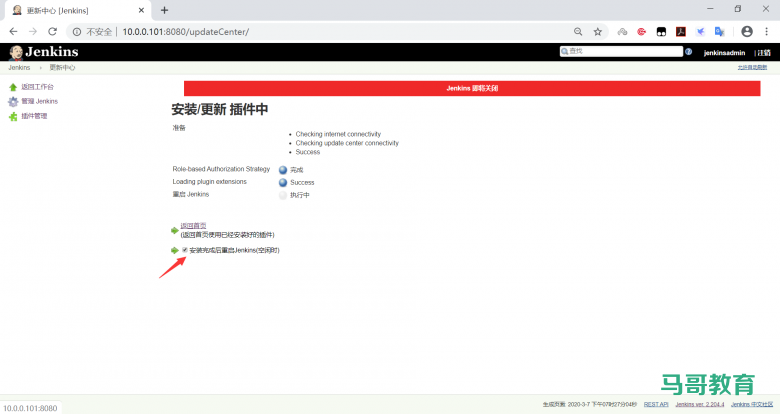Viewport: 780px width, 414px height.
Task: Click the 更新中心 breadcrumb item
Action: (62, 68)
